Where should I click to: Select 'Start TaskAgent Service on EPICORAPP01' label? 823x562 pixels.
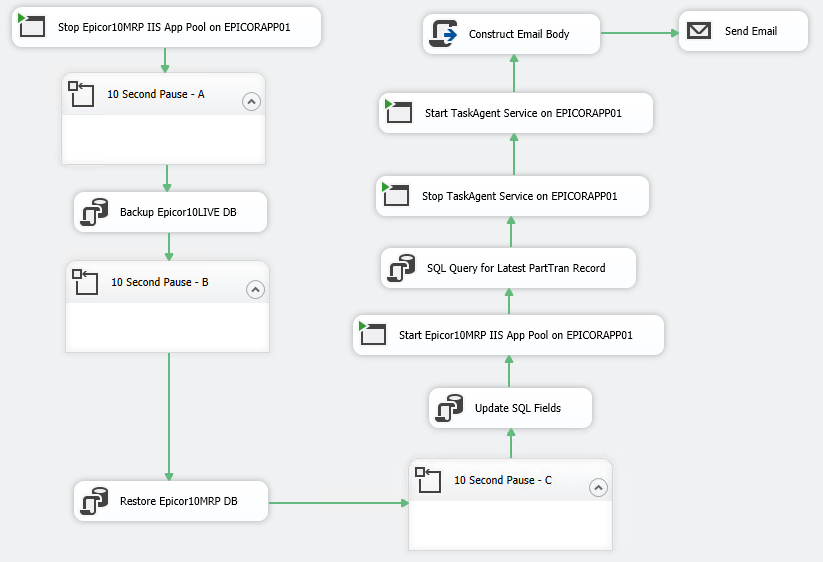click(x=523, y=113)
